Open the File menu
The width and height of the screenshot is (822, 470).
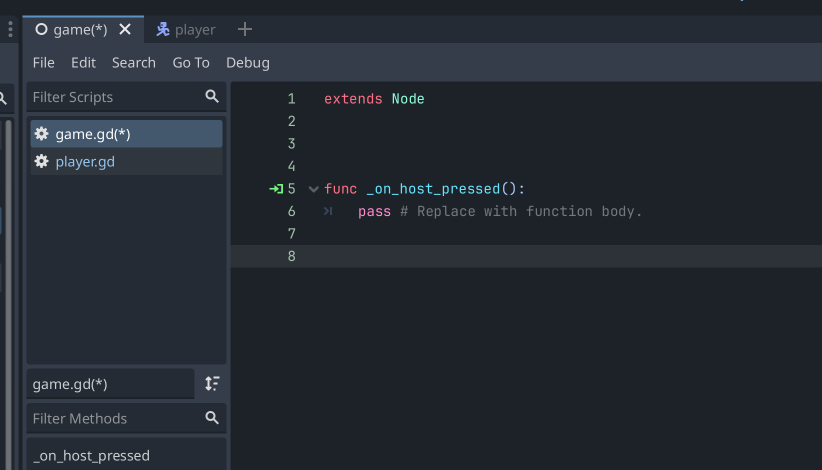44,63
